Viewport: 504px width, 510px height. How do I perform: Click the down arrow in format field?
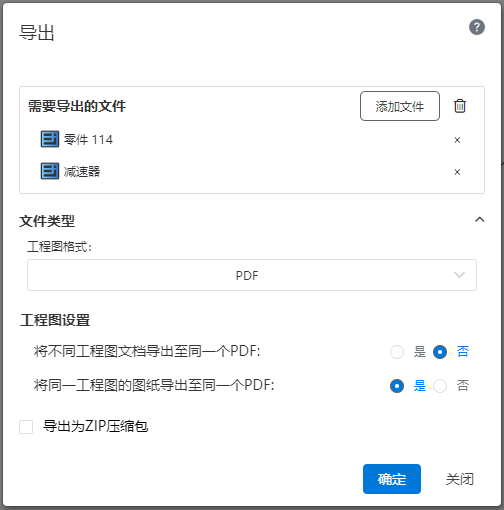pos(459,275)
